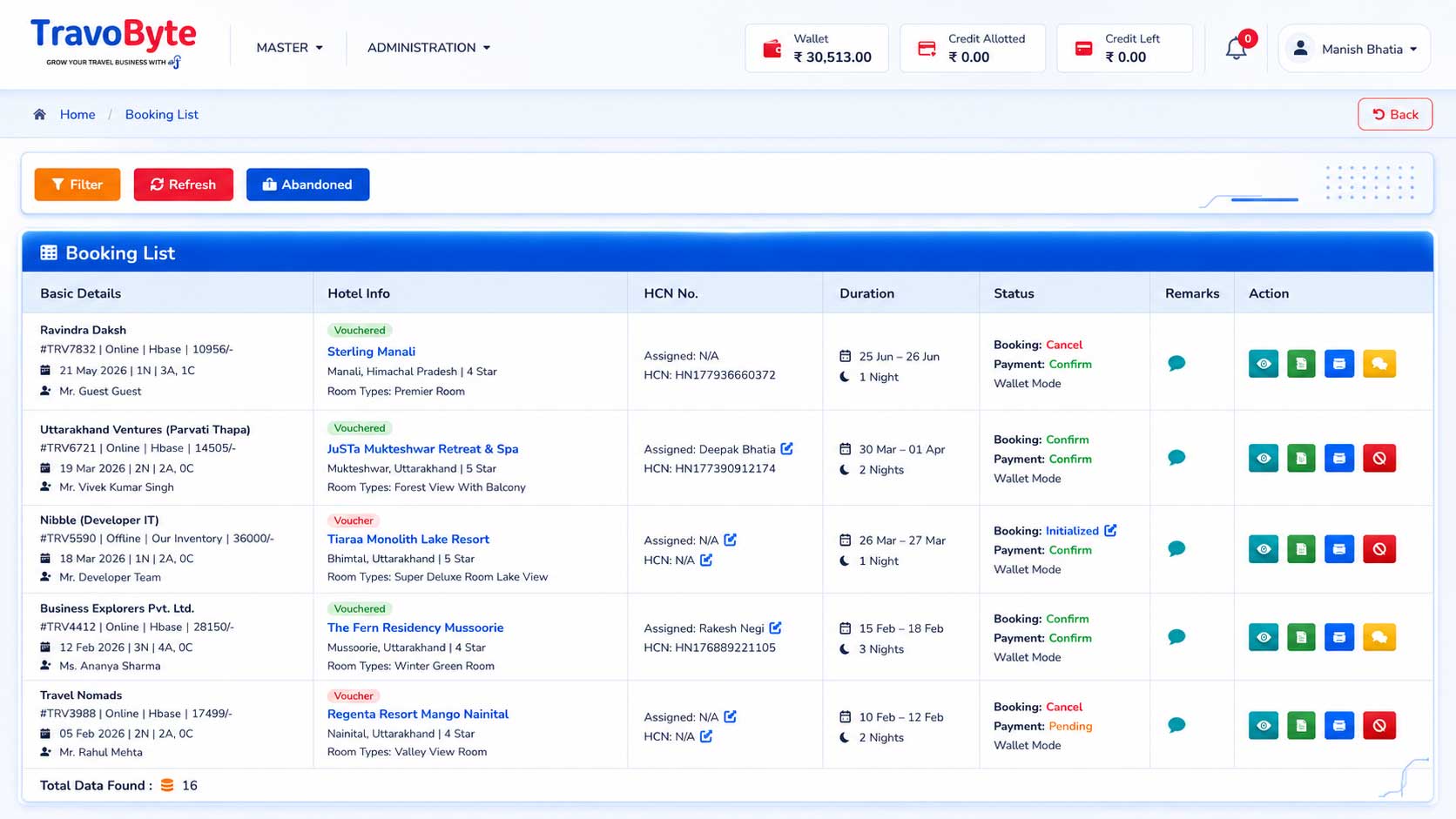Open remarks bubble for Business Explorers
Viewport: 1456px width, 819px height.
pyautogui.click(x=1176, y=636)
